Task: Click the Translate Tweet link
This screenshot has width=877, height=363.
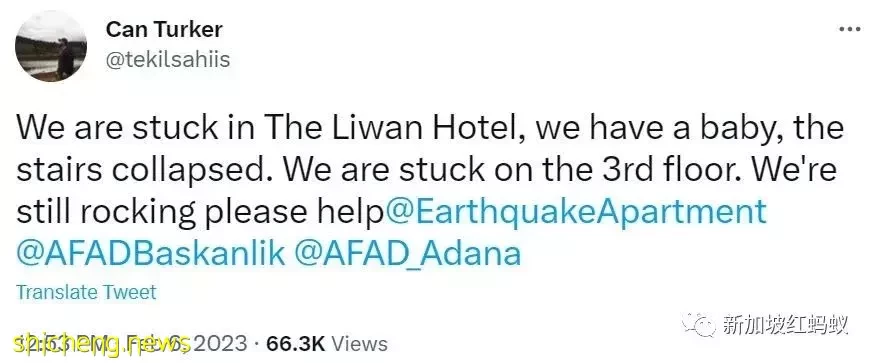Action: click(86, 292)
